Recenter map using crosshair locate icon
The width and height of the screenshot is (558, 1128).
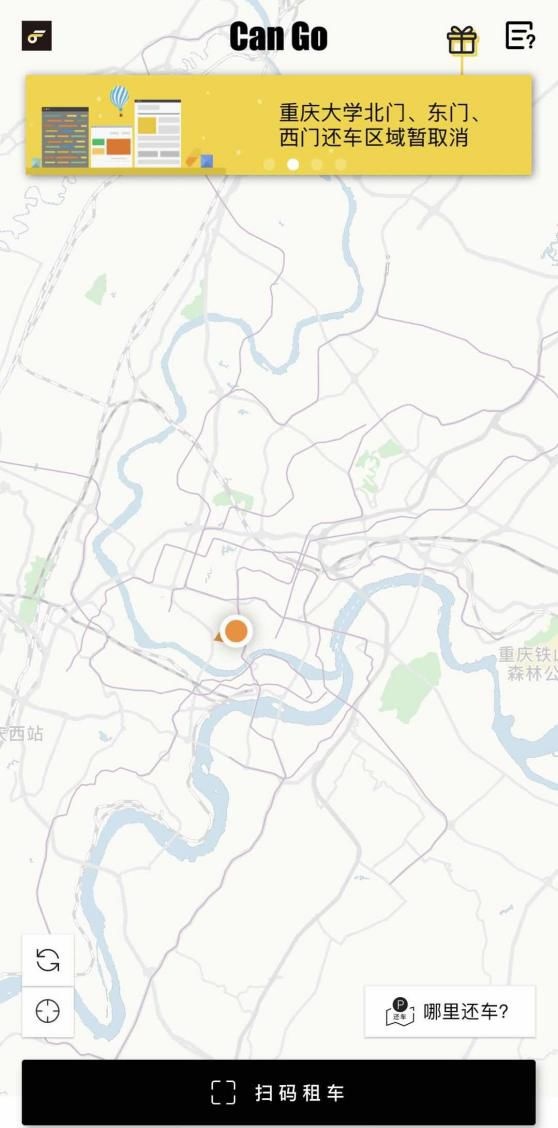48,1011
